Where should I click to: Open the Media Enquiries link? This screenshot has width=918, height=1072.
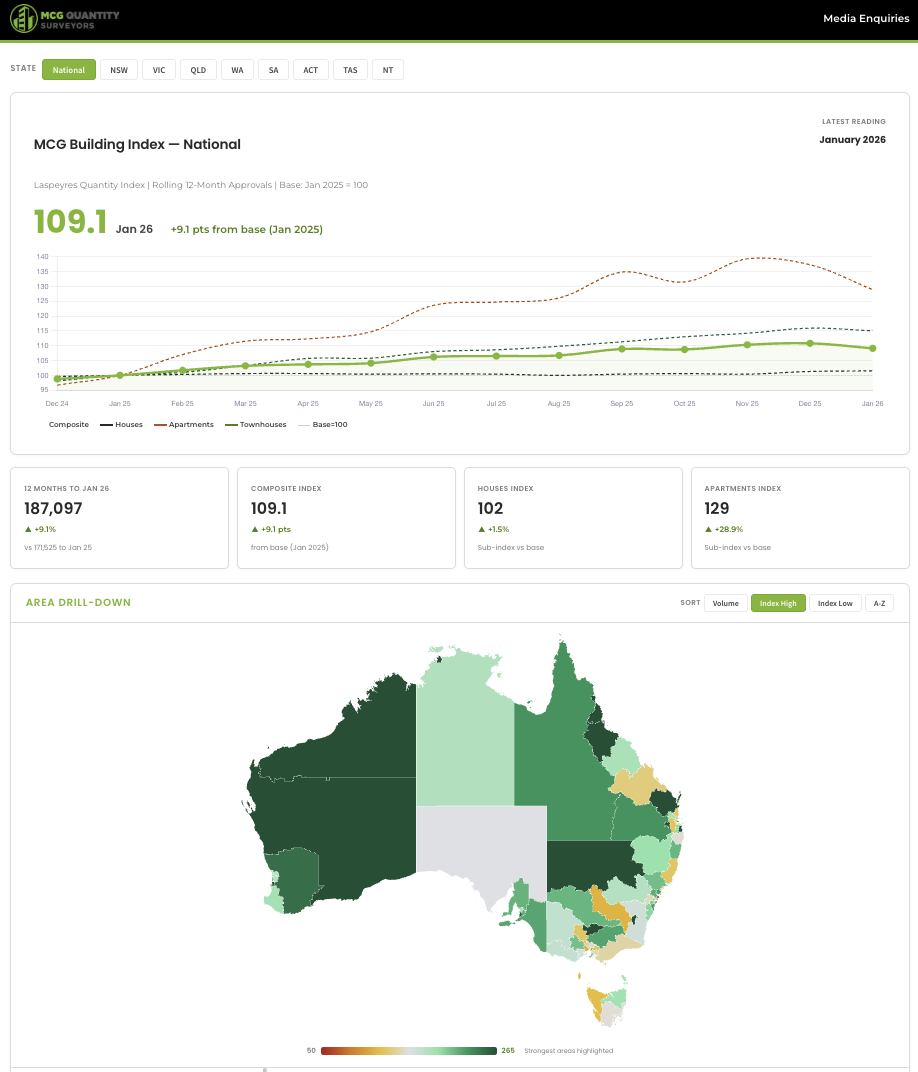(x=865, y=18)
